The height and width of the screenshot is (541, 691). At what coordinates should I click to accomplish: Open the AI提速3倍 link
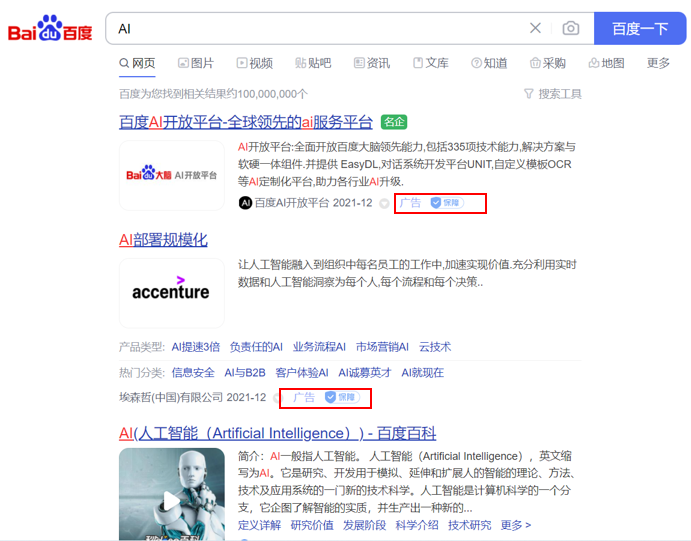pos(195,347)
